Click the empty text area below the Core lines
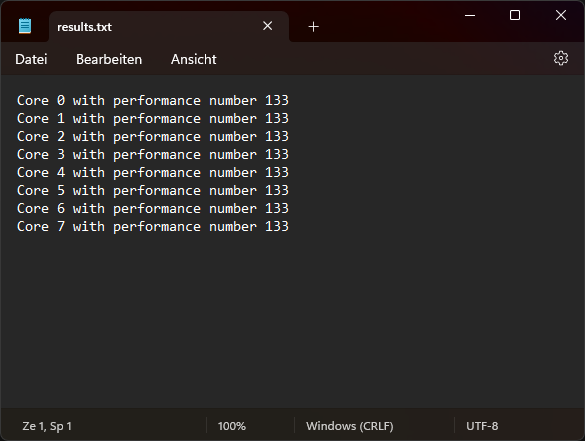 (292, 321)
